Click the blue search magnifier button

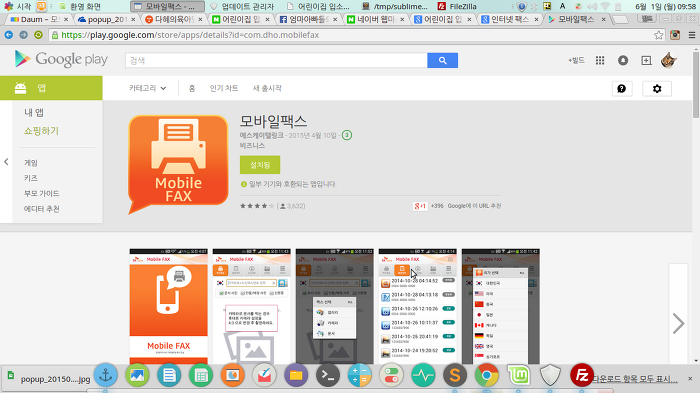pos(442,61)
